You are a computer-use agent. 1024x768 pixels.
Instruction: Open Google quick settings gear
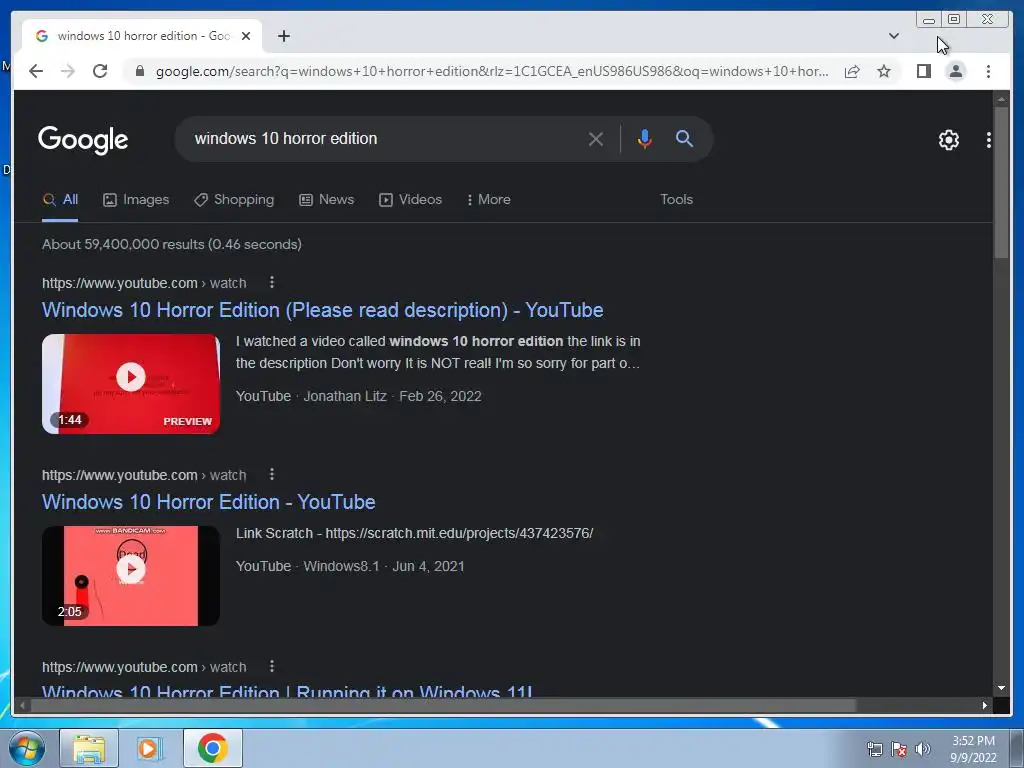pos(948,139)
